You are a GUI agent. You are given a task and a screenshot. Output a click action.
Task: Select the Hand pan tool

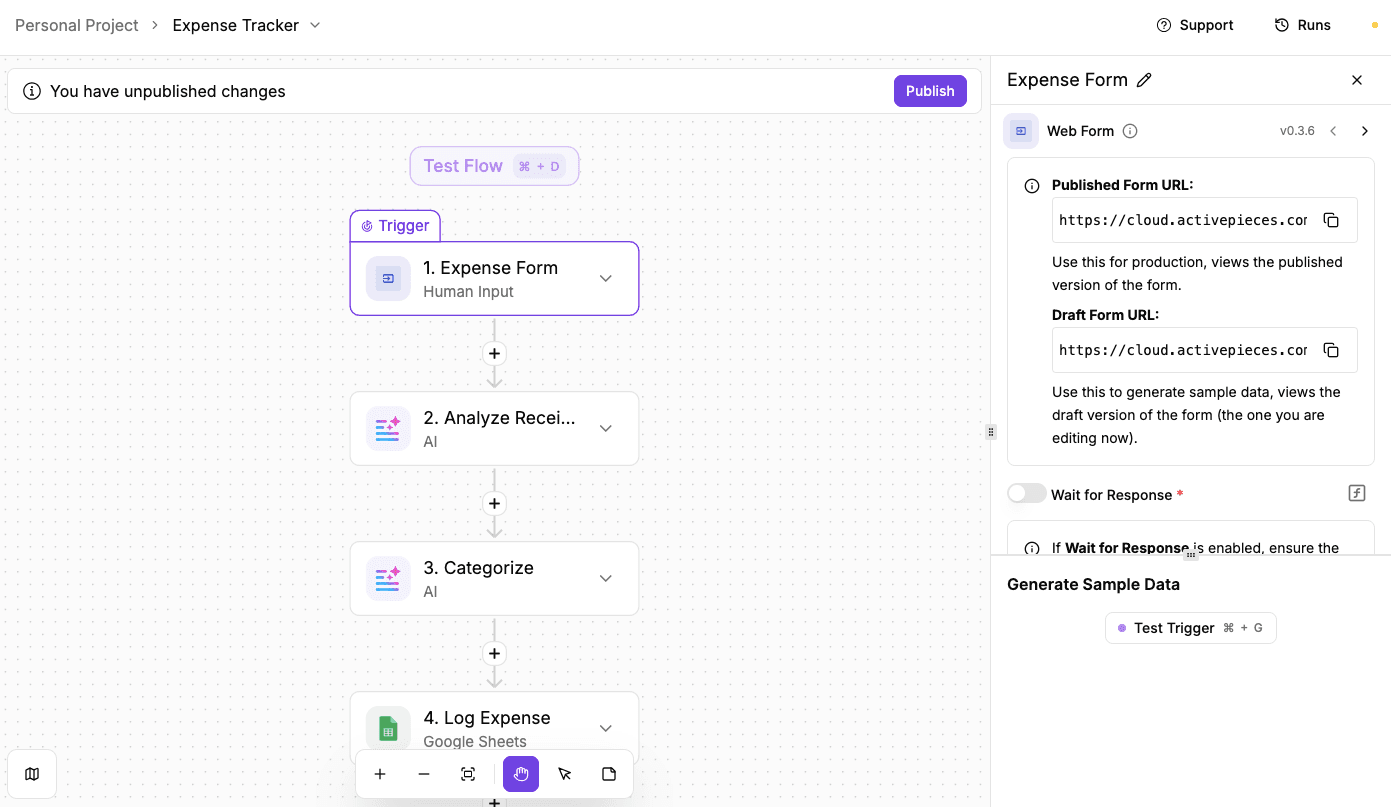pyautogui.click(x=520, y=773)
